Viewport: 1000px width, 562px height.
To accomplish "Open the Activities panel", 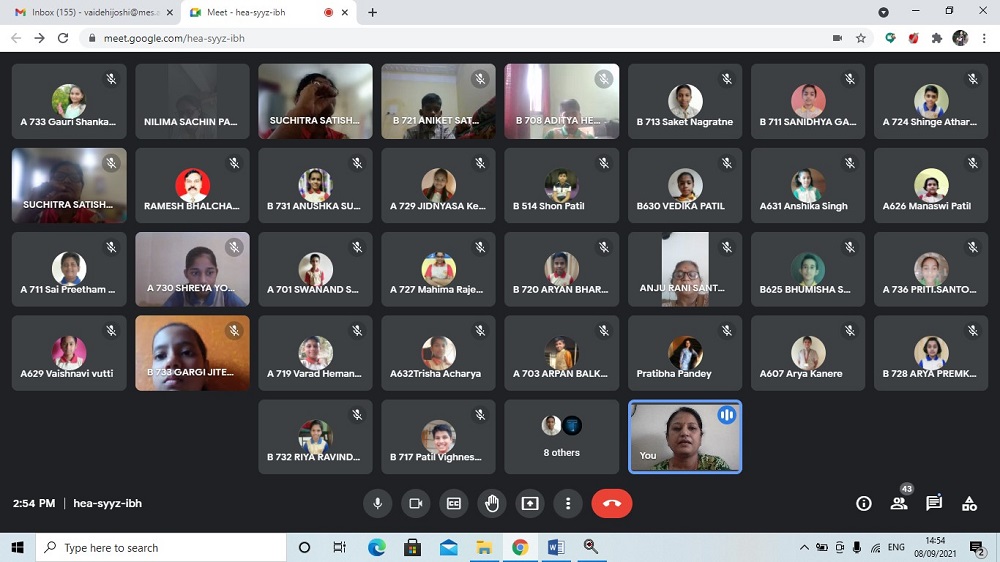I will pos(969,504).
